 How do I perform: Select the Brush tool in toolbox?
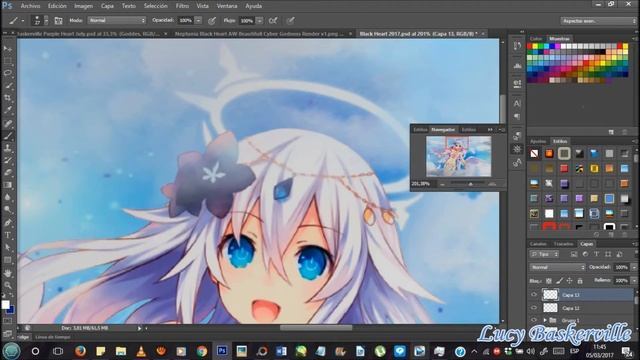pos(7,136)
